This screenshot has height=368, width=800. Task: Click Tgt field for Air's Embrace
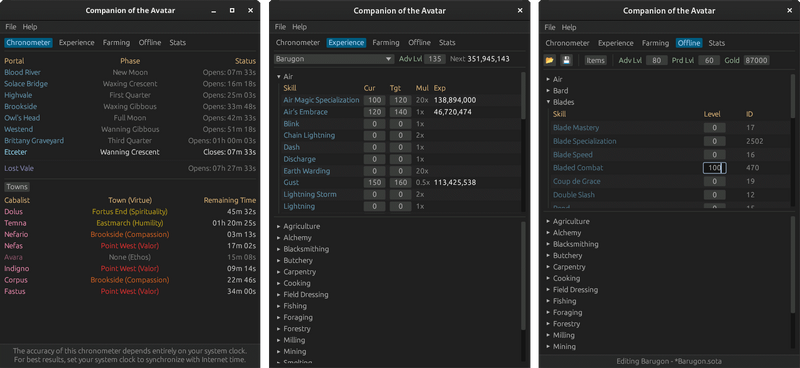(401, 112)
